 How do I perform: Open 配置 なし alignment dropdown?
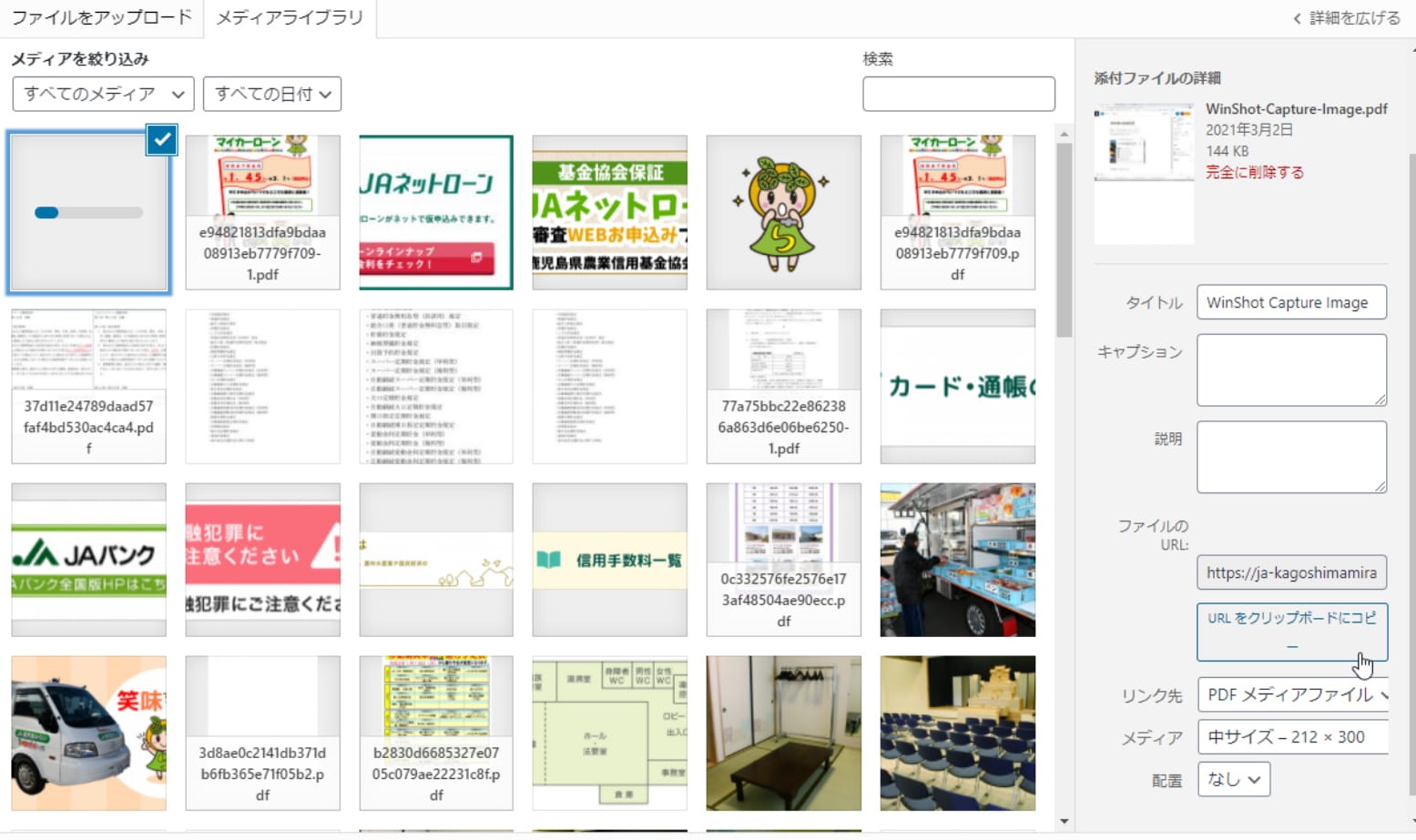pyautogui.click(x=1233, y=779)
